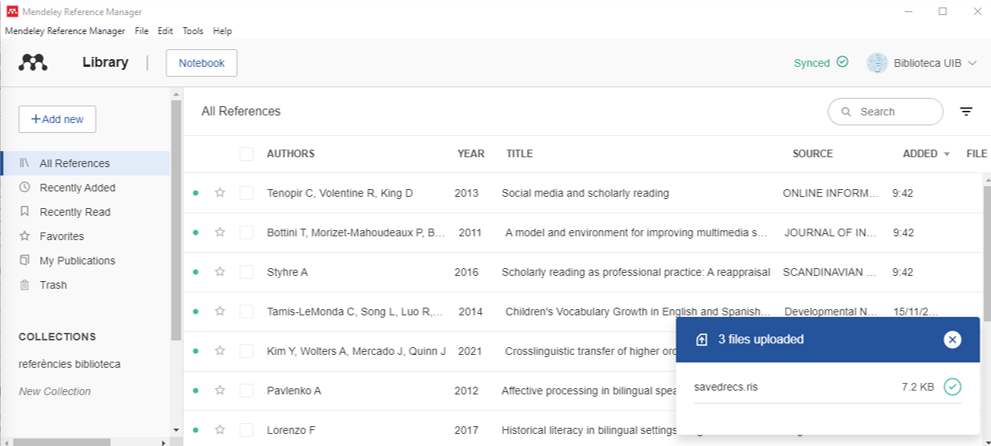The height and width of the screenshot is (446, 991).
Task: Click the Add new button
Action: coord(57,119)
